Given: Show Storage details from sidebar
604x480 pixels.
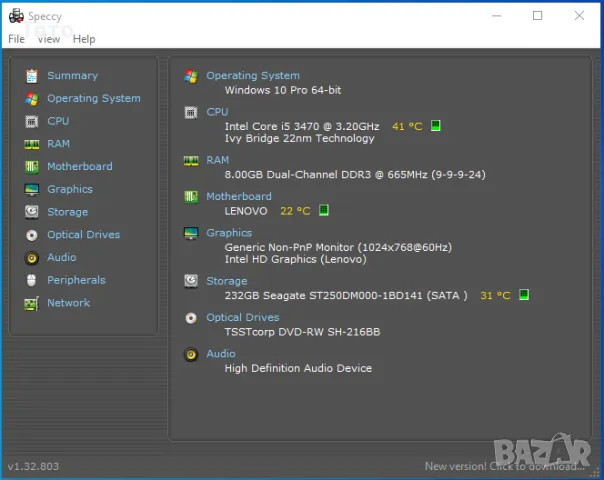Looking at the screenshot, I should (67, 212).
